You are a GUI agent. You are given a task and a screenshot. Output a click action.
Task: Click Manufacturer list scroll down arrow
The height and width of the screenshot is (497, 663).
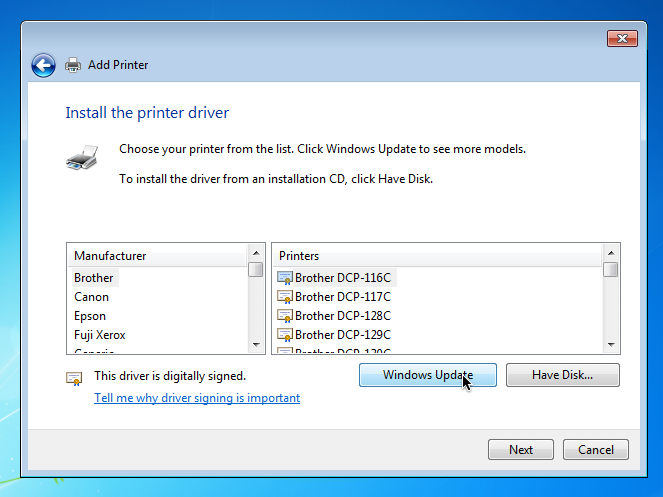coord(256,345)
